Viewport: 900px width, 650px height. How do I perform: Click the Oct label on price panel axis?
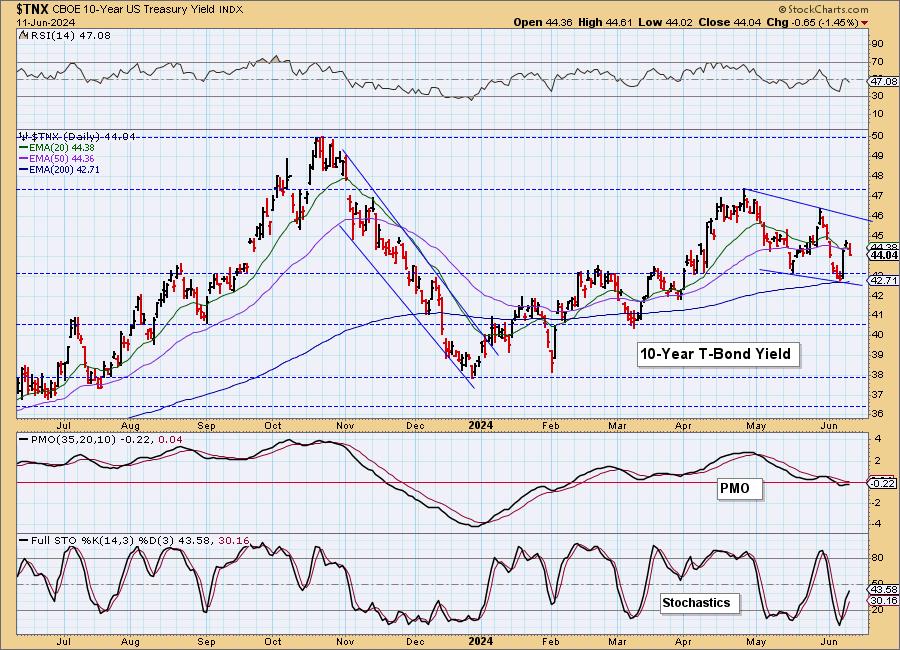(x=273, y=425)
